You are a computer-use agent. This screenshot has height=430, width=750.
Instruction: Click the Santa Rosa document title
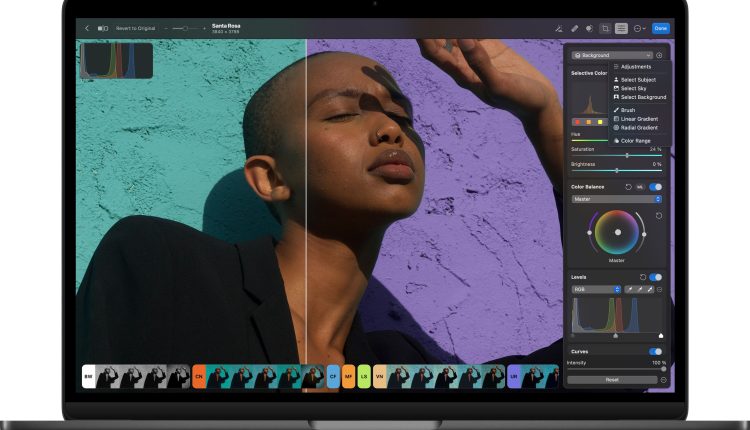(226, 26)
